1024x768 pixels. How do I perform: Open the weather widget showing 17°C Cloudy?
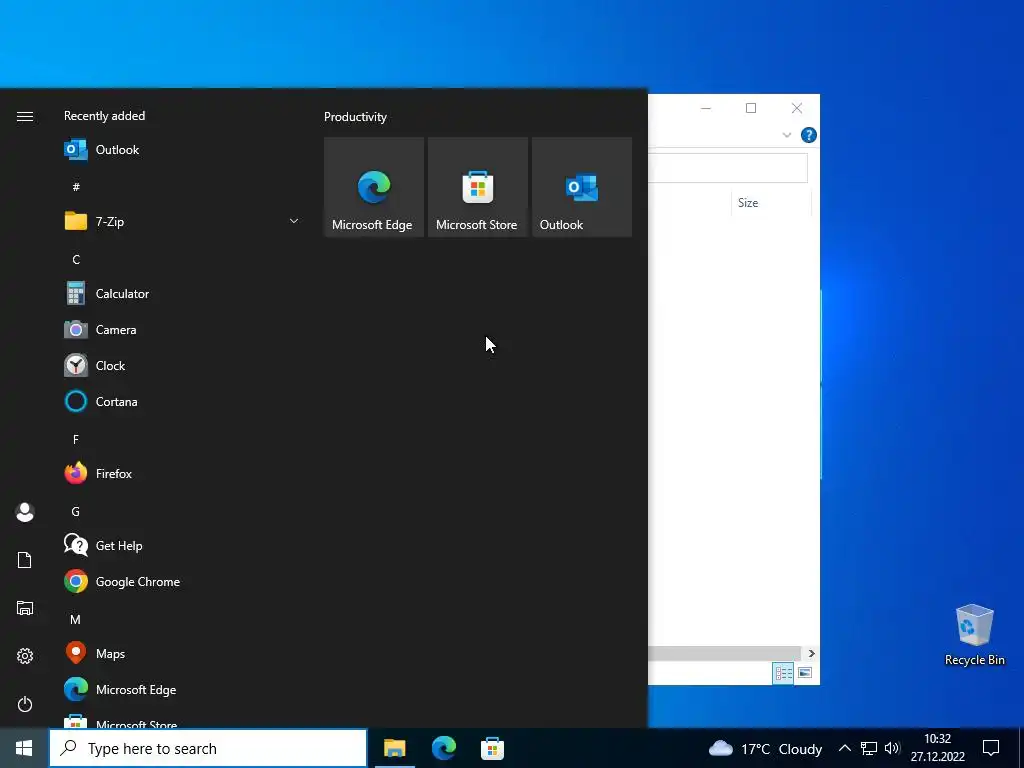pos(765,748)
